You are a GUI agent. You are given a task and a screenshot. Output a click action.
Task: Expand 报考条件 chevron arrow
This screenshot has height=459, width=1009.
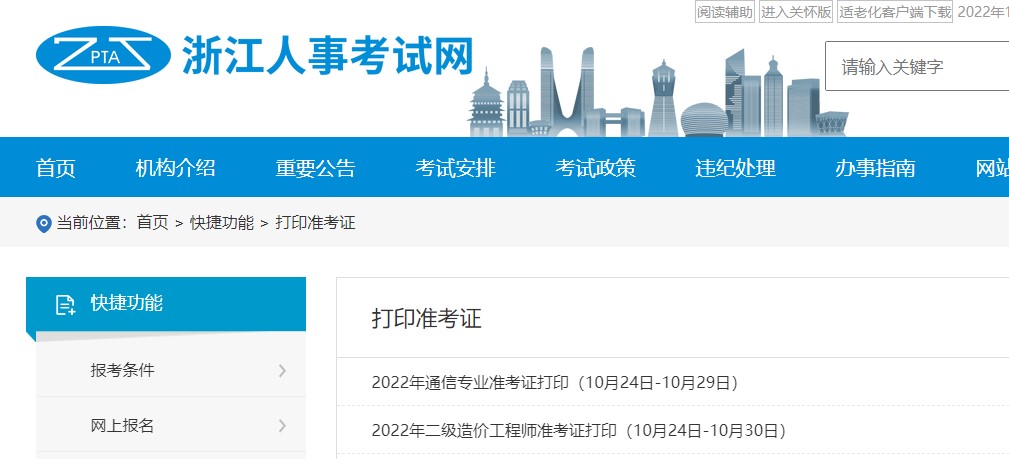[282, 371]
